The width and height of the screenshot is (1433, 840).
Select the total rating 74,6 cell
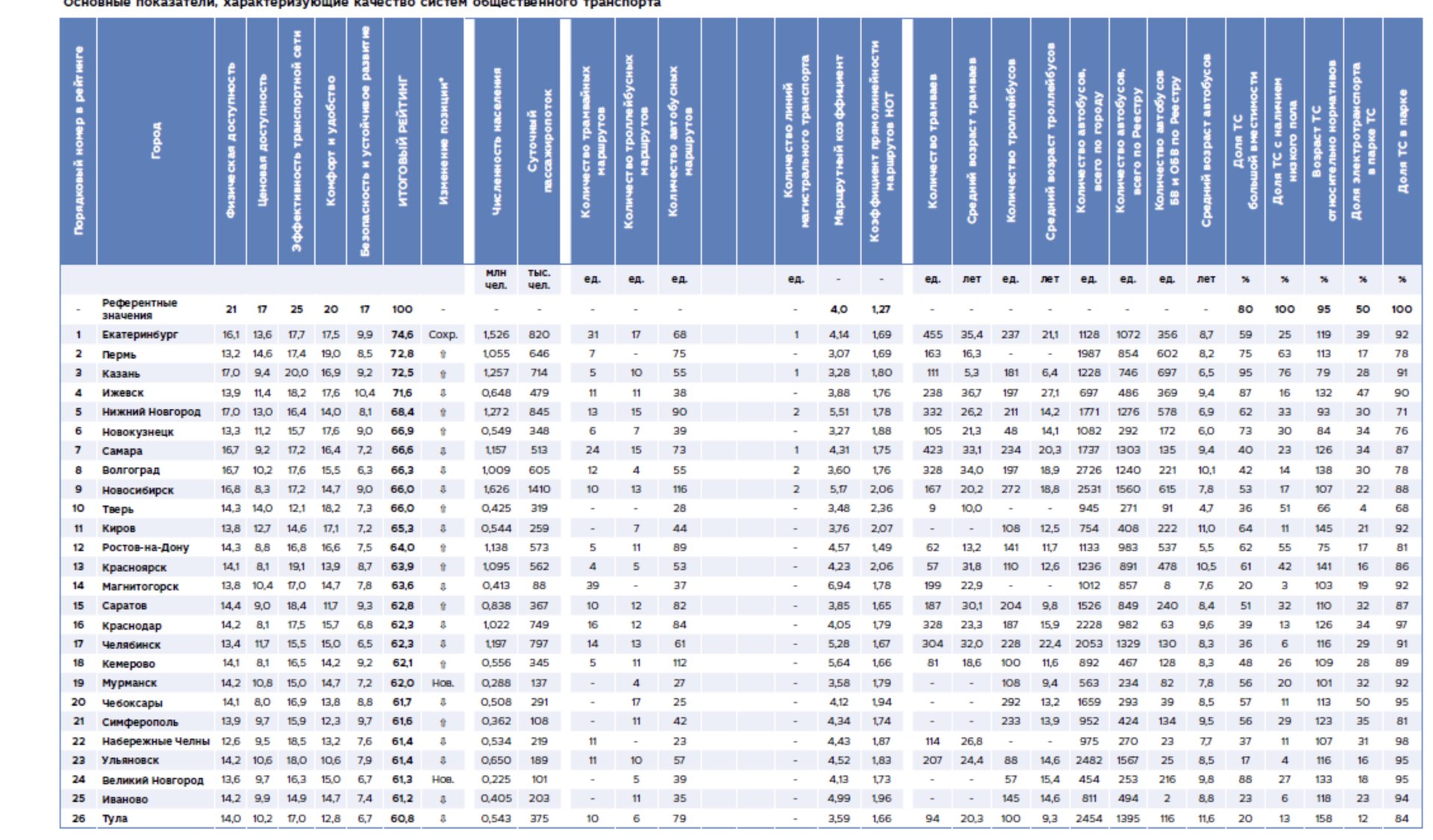point(402,335)
